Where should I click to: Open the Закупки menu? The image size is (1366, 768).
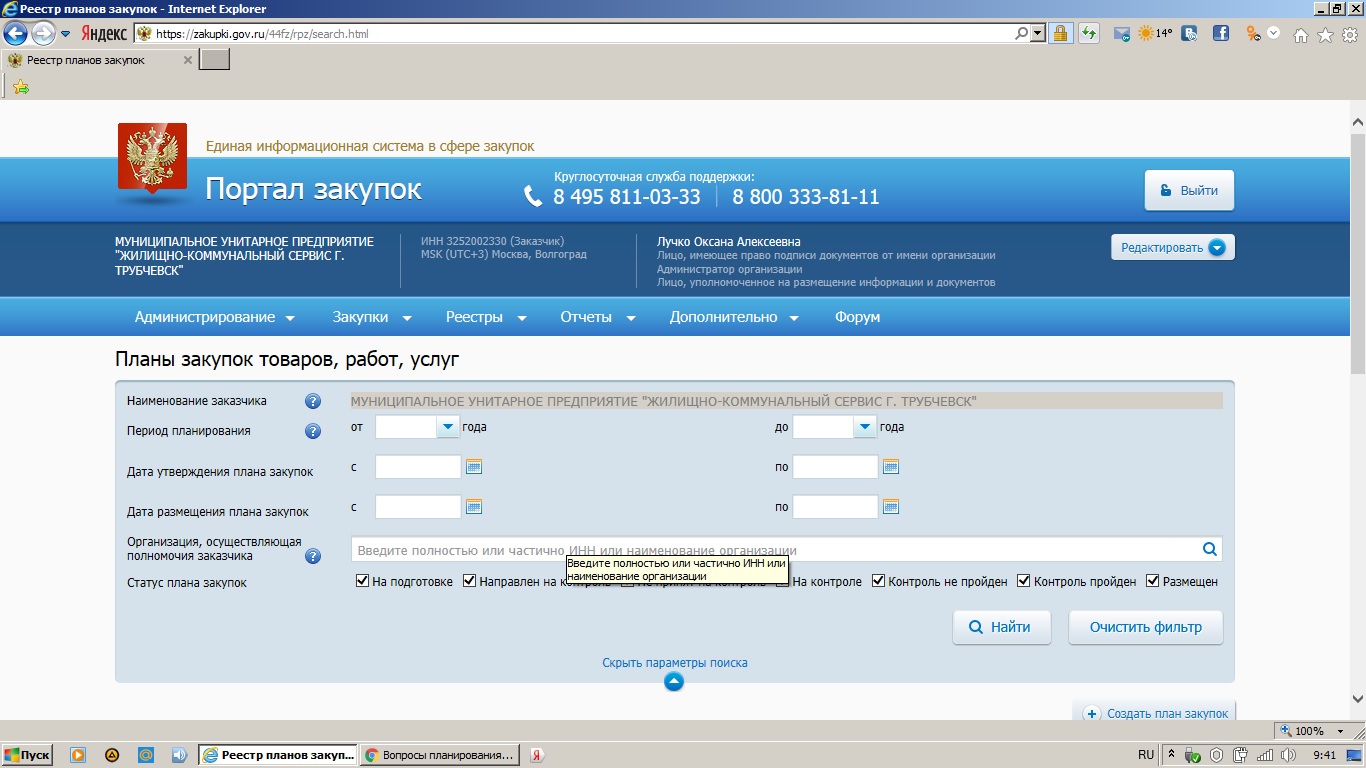tap(372, 317)
